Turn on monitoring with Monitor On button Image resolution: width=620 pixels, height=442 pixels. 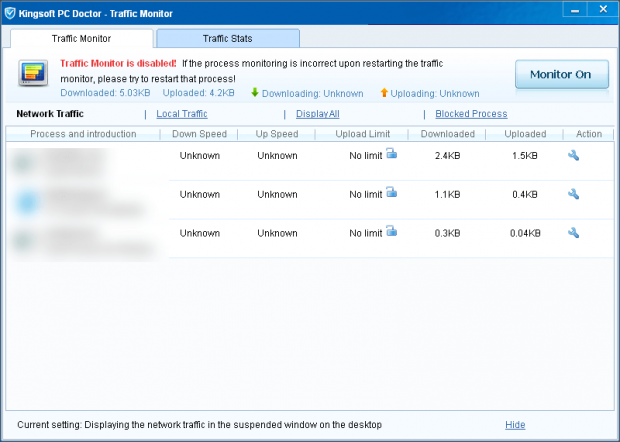pos(561,74)
